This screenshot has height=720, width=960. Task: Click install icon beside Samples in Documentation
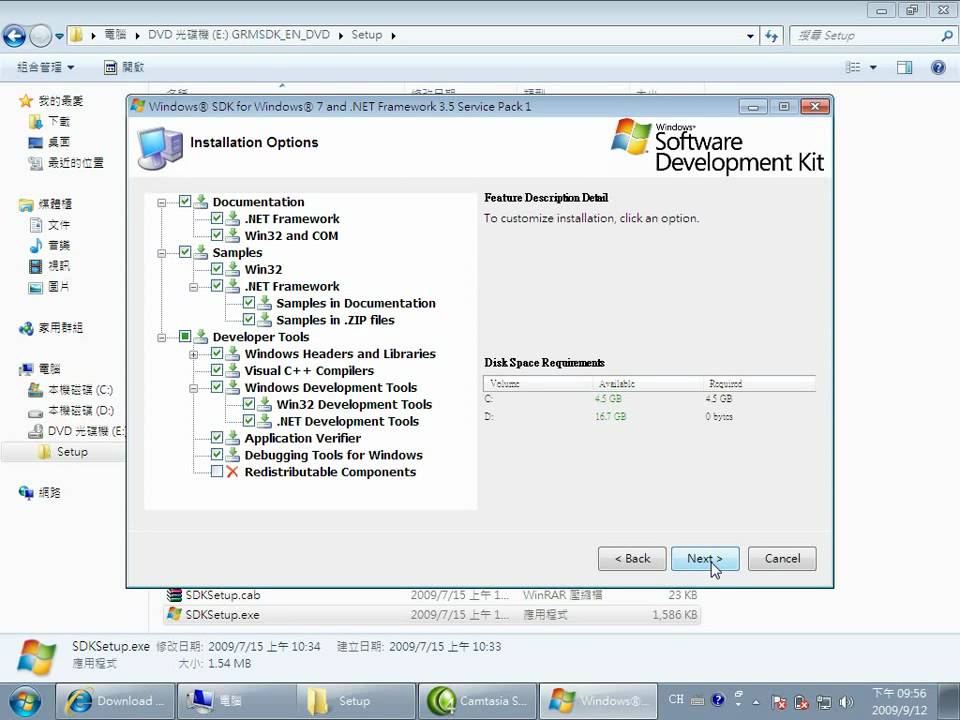tap(264, 302)
